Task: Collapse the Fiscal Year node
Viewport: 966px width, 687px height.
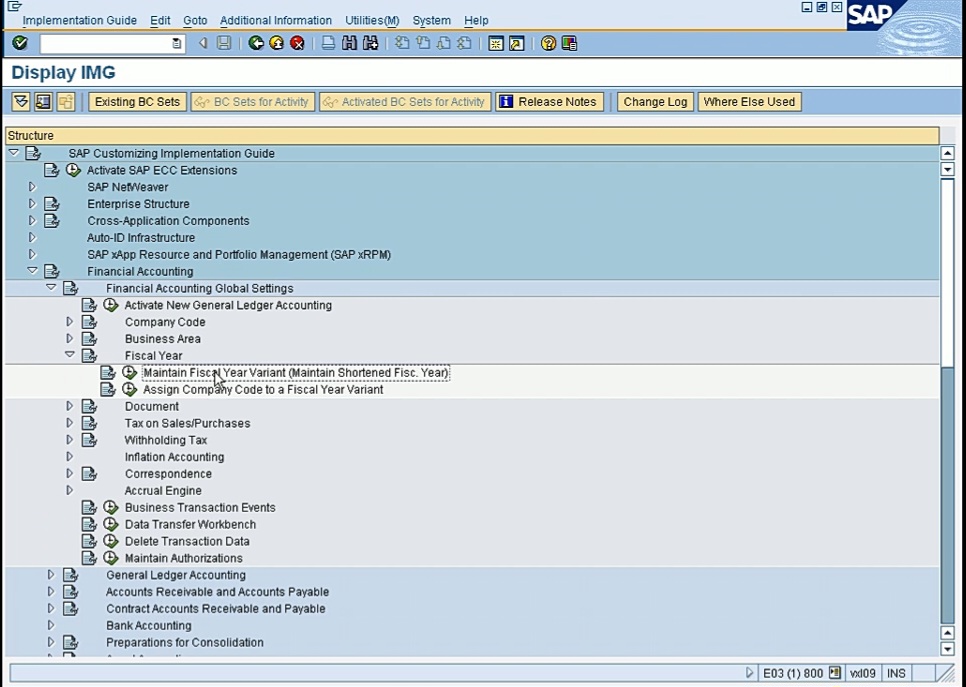Action: (70, 355)
